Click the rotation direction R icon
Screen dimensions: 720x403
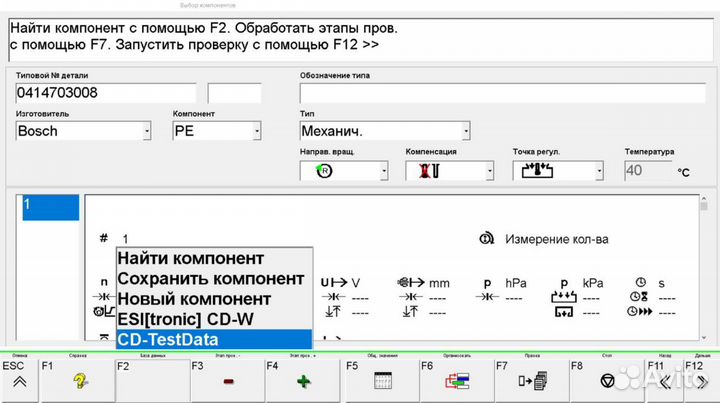pyautogui.click(x=324, y=171)
